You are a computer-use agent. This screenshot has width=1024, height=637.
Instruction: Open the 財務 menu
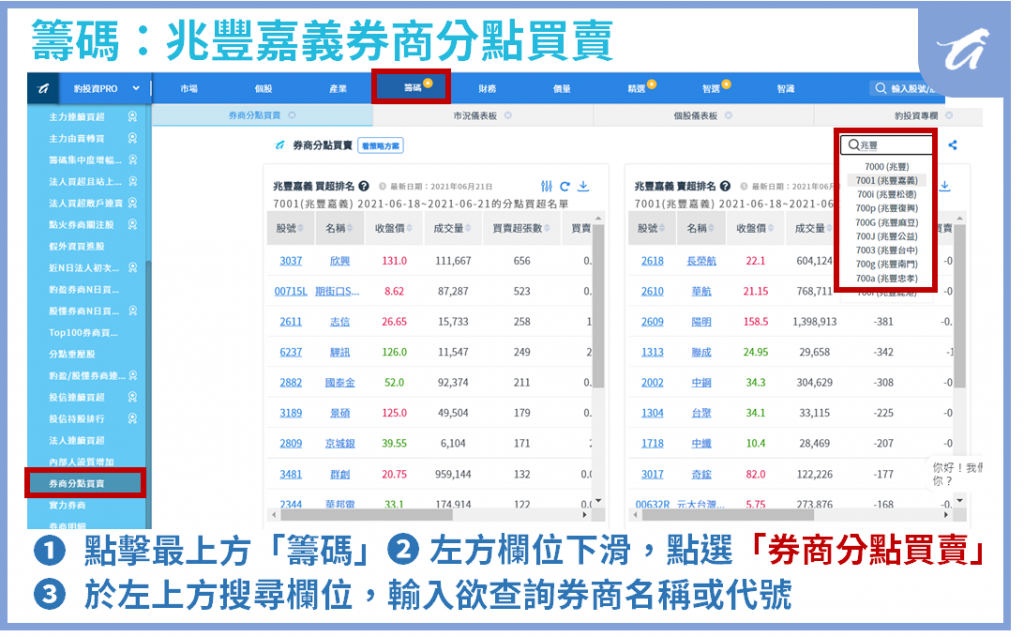(x=487, y=88)
